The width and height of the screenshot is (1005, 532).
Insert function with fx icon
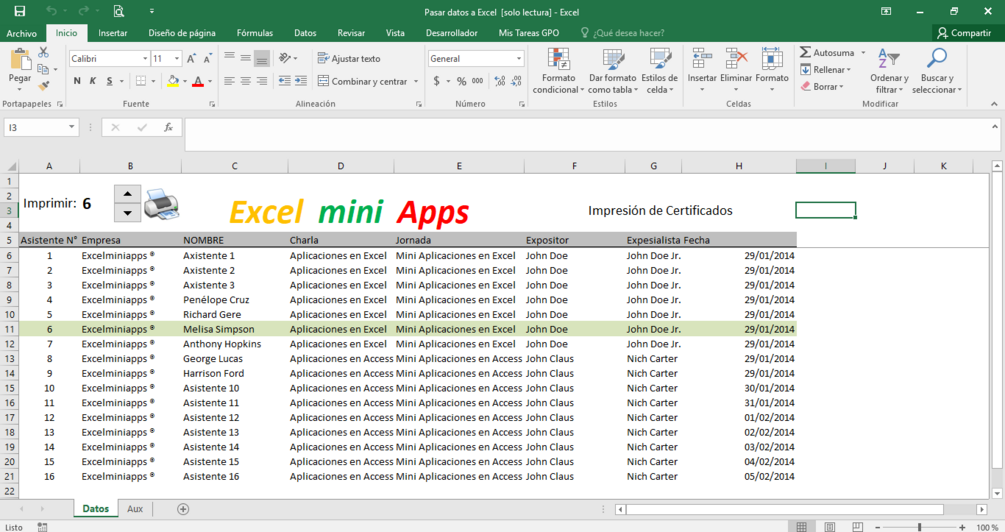tap(169, 128)
